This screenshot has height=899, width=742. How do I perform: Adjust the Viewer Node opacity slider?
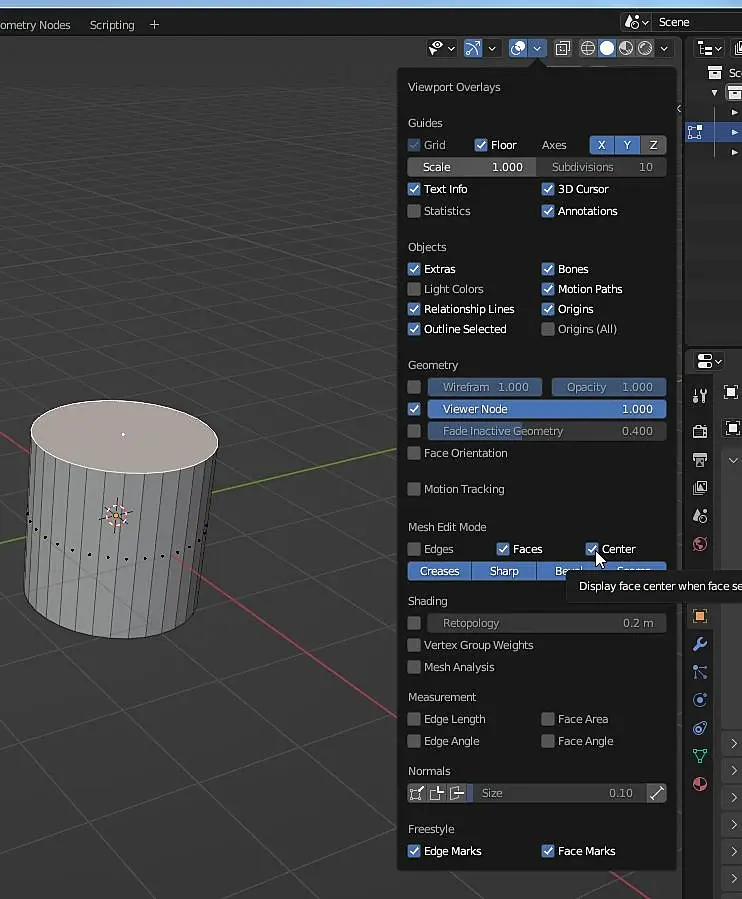coord(547,409)
